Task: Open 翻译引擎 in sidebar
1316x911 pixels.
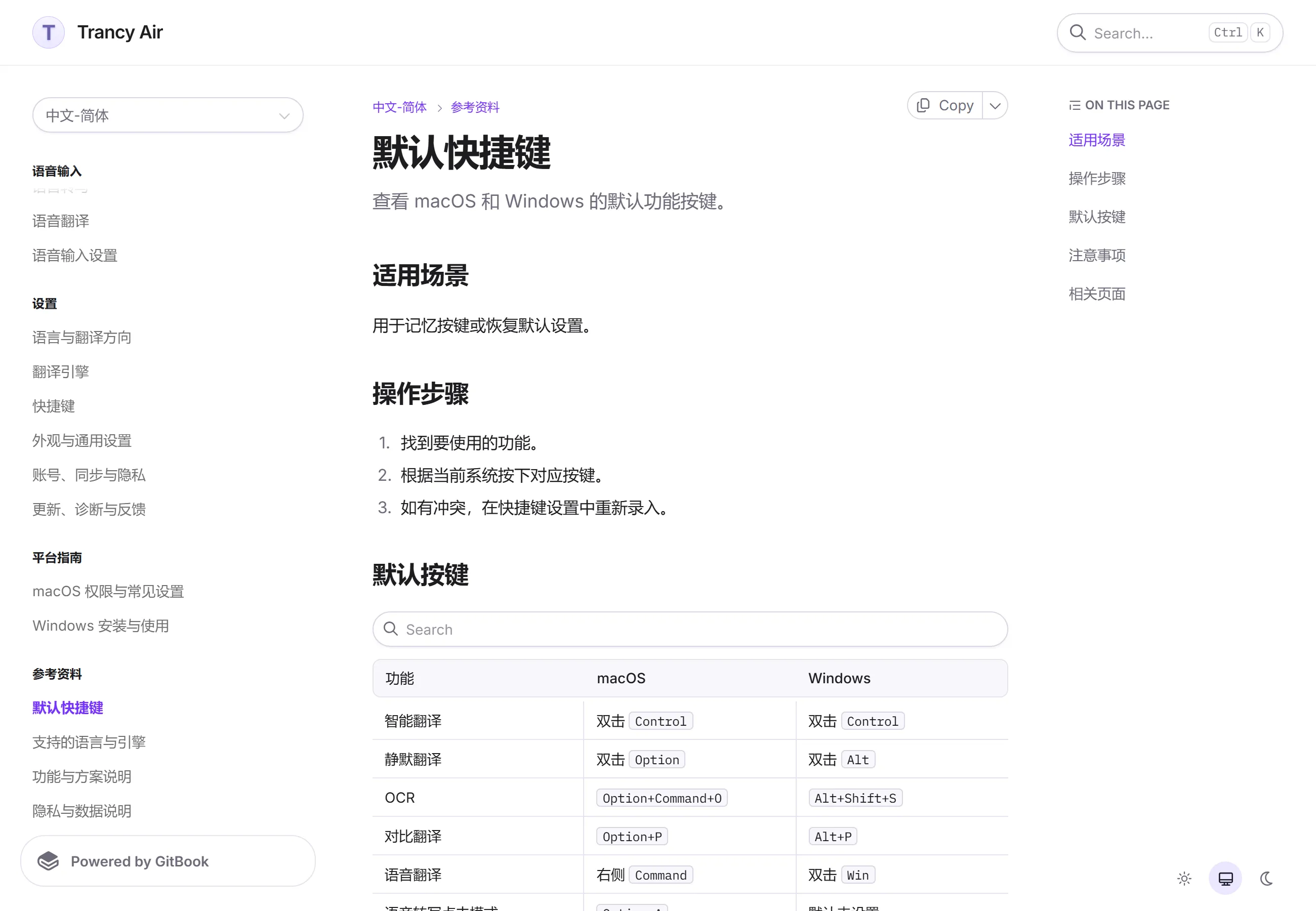Action: click(61, 371)
